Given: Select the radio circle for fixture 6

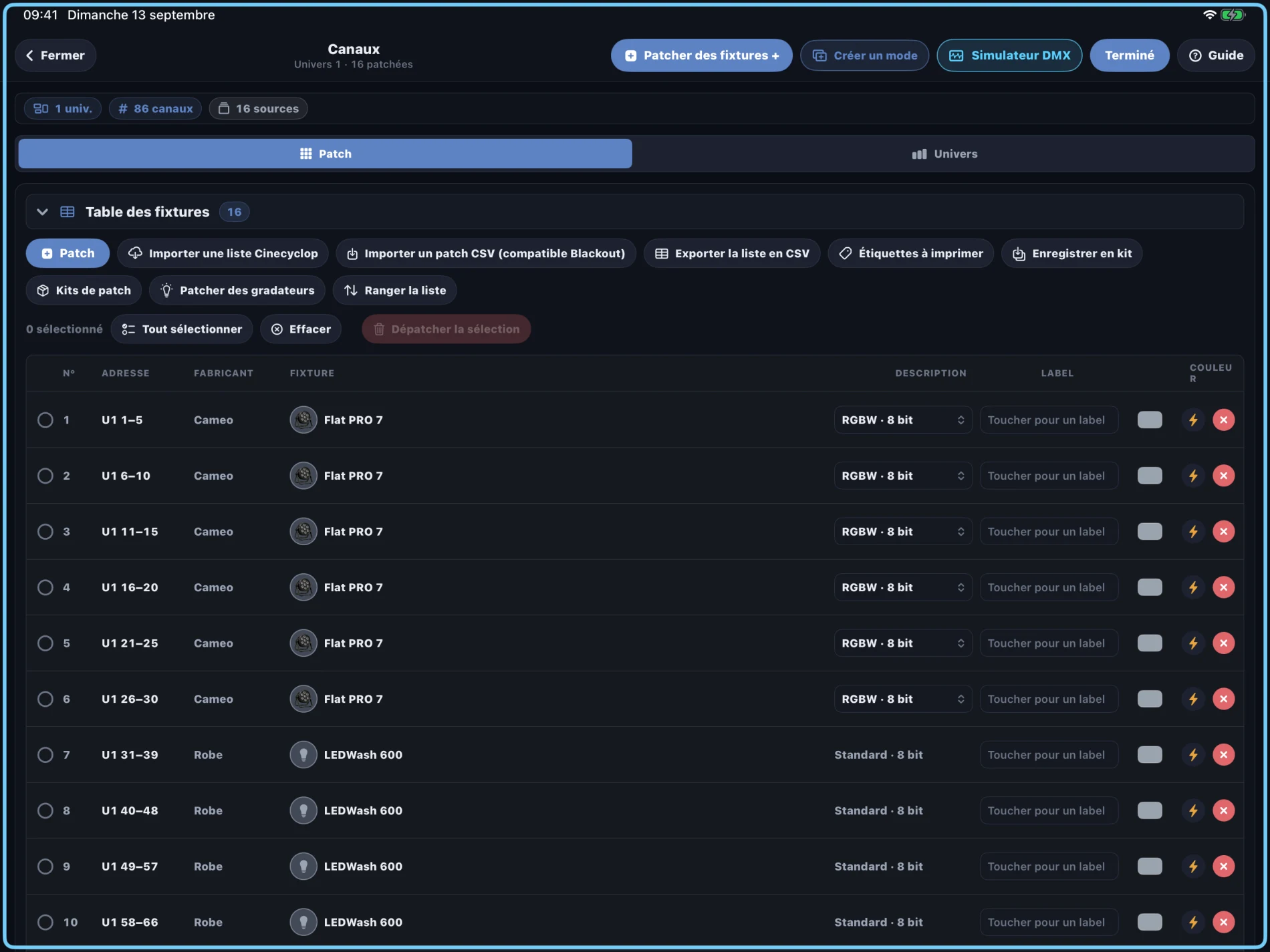Looking at the screenshot, I should (x=45, y=699).
